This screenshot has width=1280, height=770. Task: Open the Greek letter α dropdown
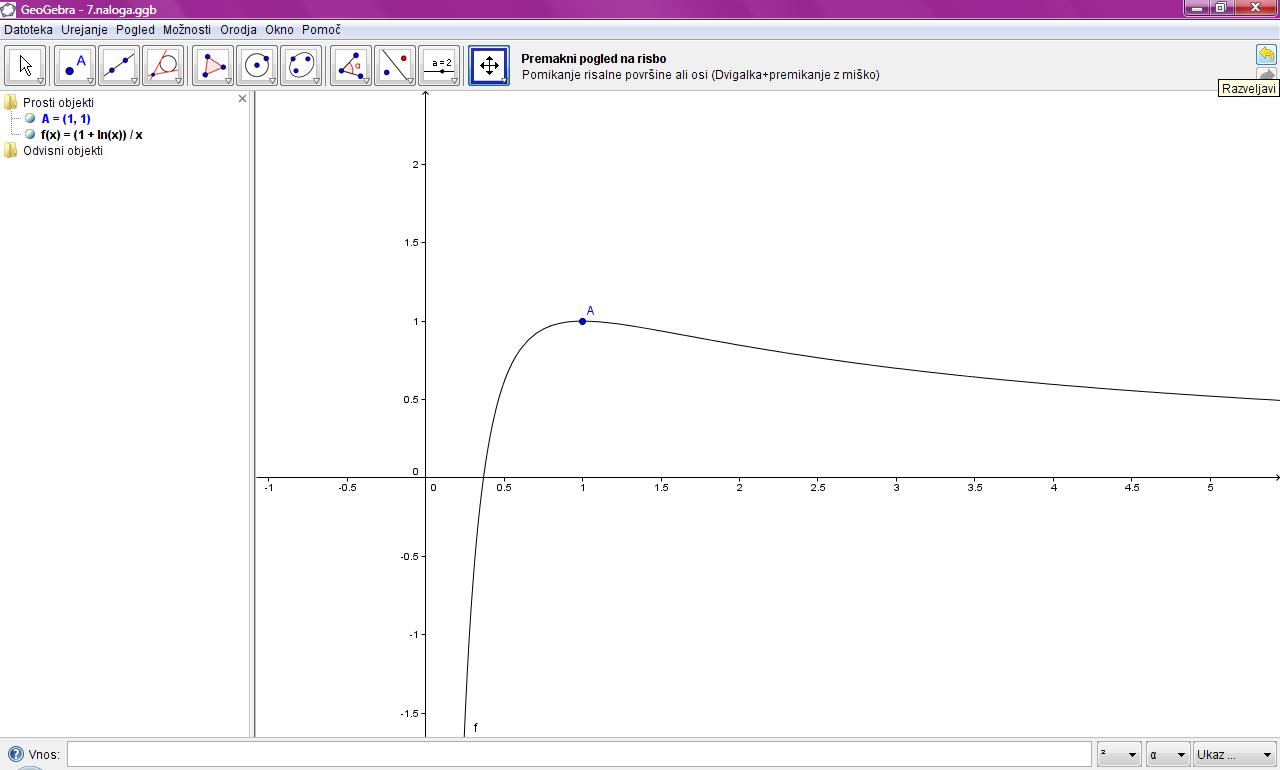[1167, 755]
